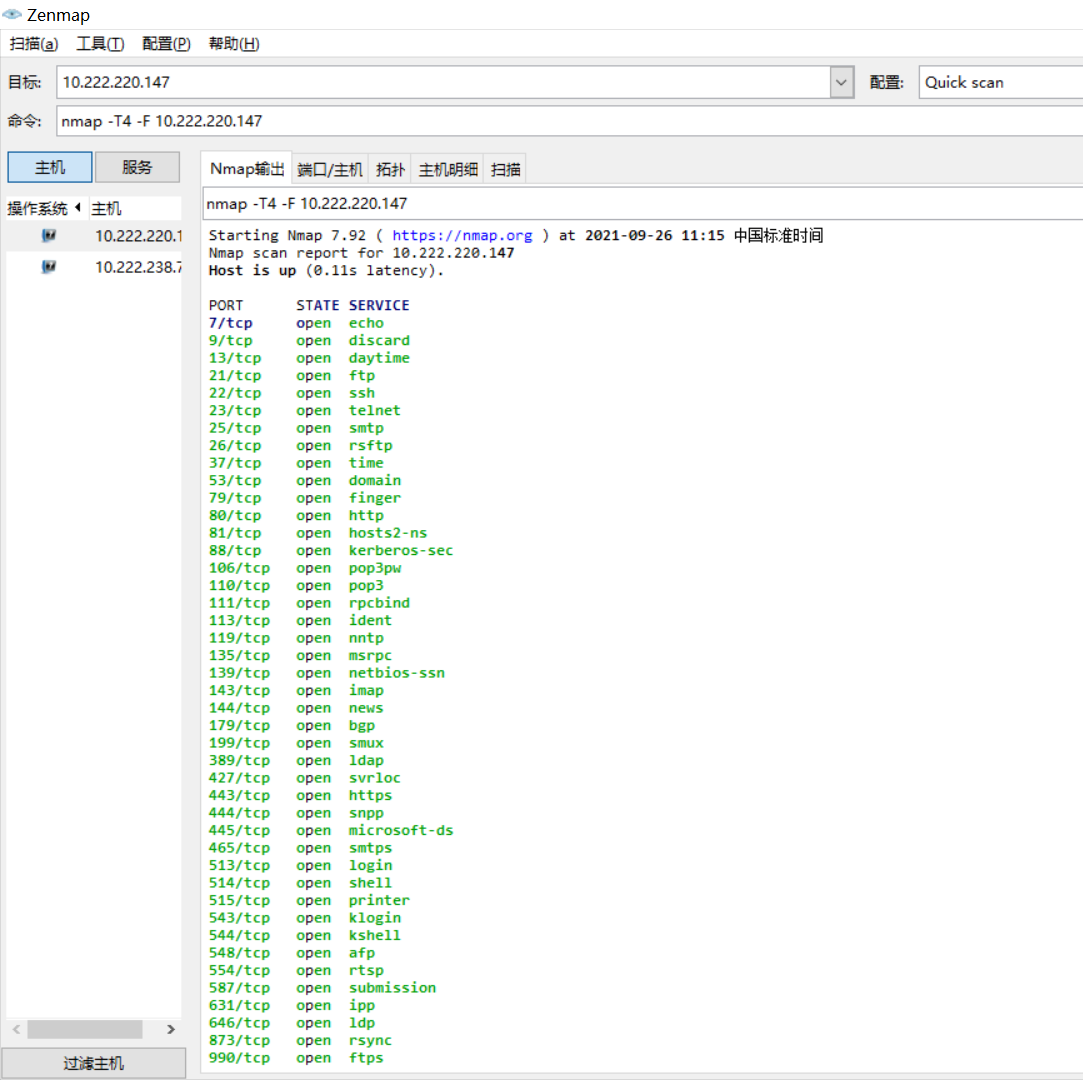Click the telnet service name
Viewport: 1083px width, 1080px height.
pos(374,410)
